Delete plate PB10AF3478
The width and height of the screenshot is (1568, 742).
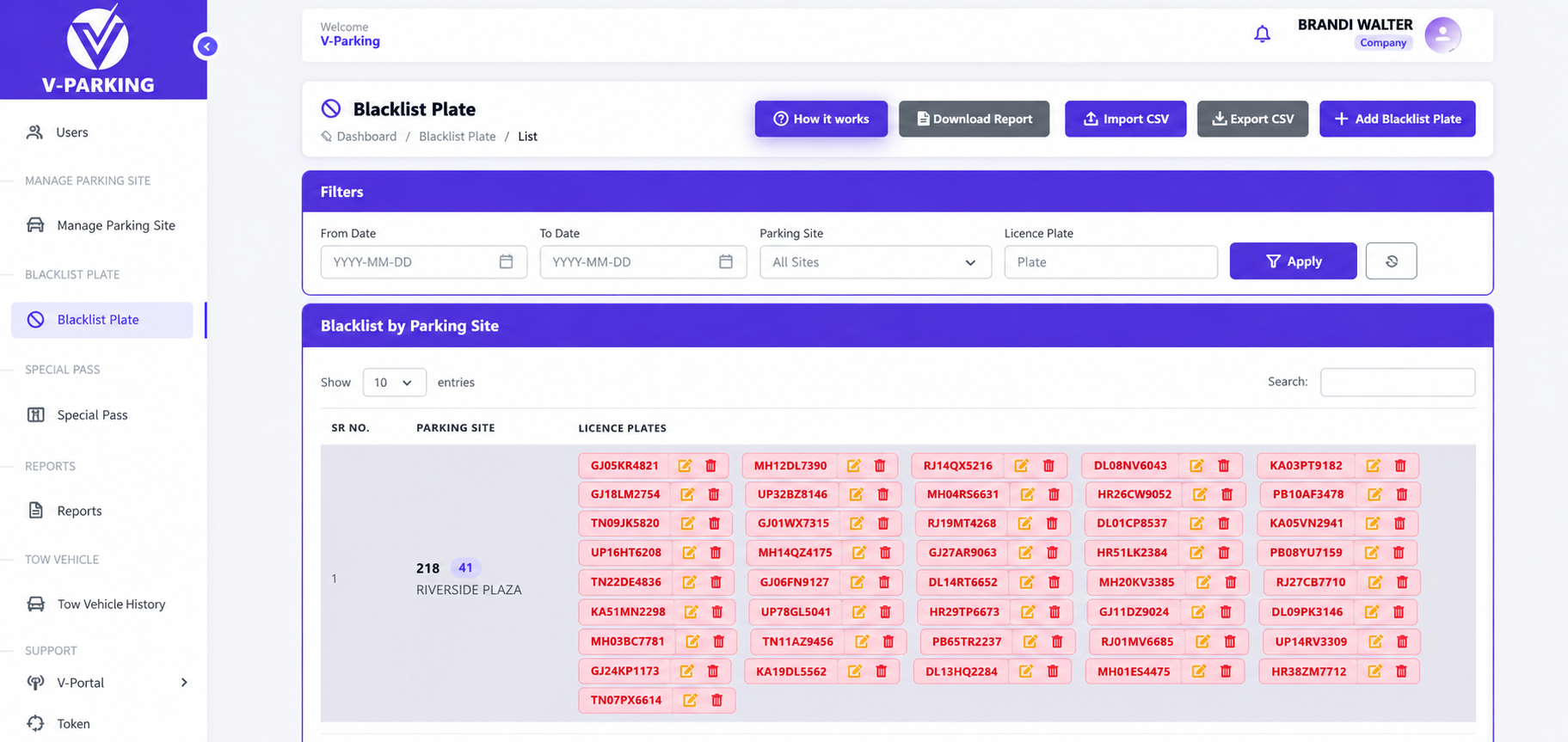coord(1402,494)
